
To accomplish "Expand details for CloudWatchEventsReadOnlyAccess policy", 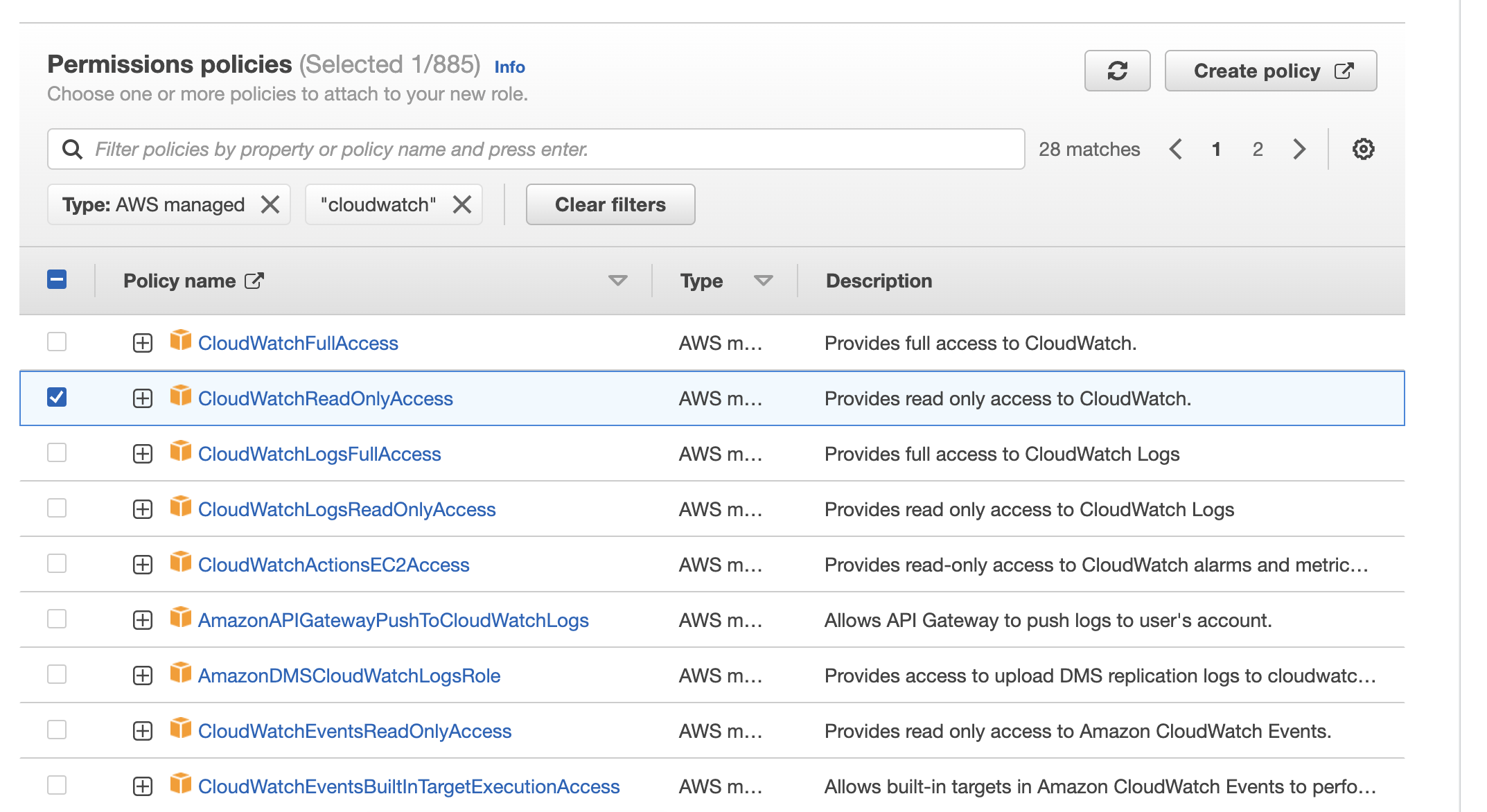I will point(143,731).
